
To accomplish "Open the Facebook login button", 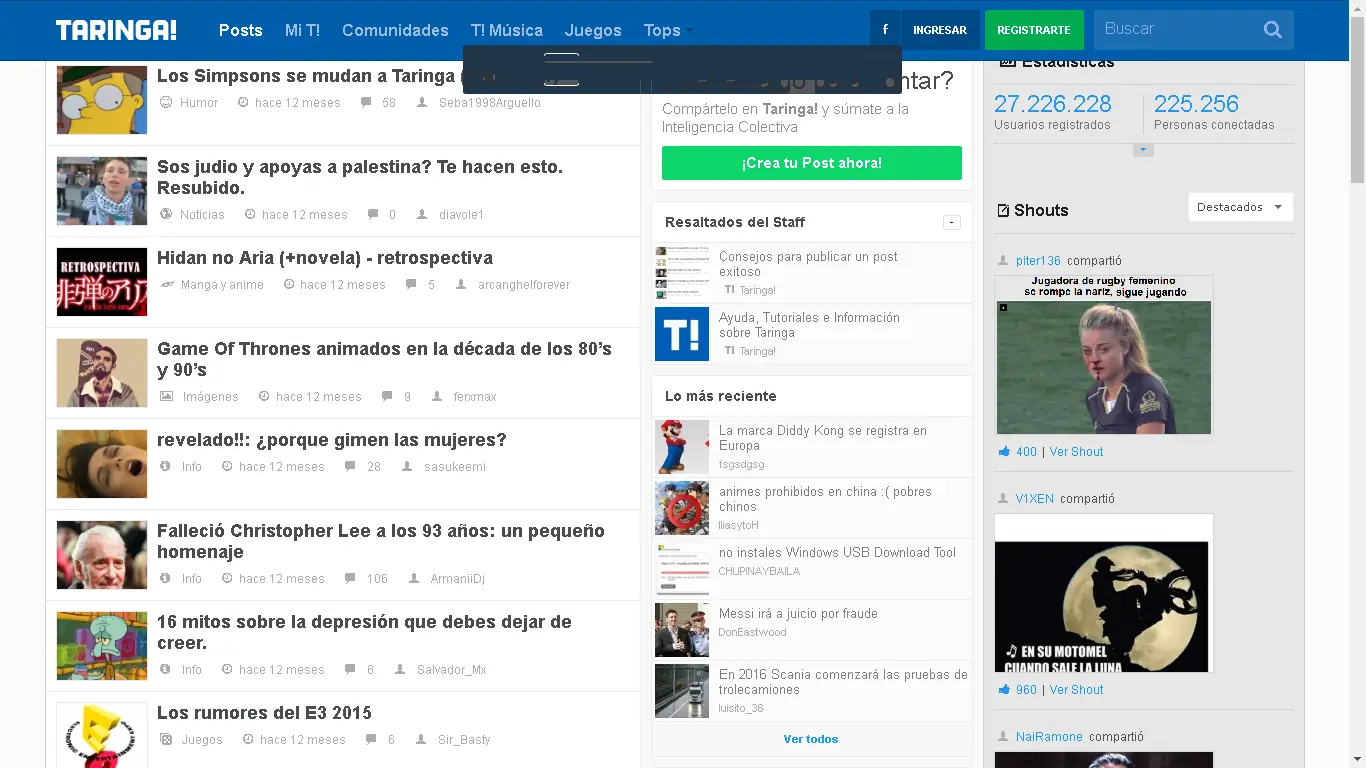I will click(x=885, y=30).
